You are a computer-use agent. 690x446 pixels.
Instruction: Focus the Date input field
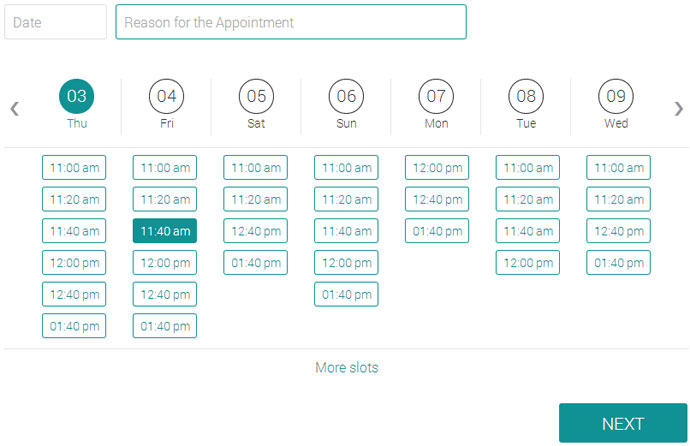[55, 22]
